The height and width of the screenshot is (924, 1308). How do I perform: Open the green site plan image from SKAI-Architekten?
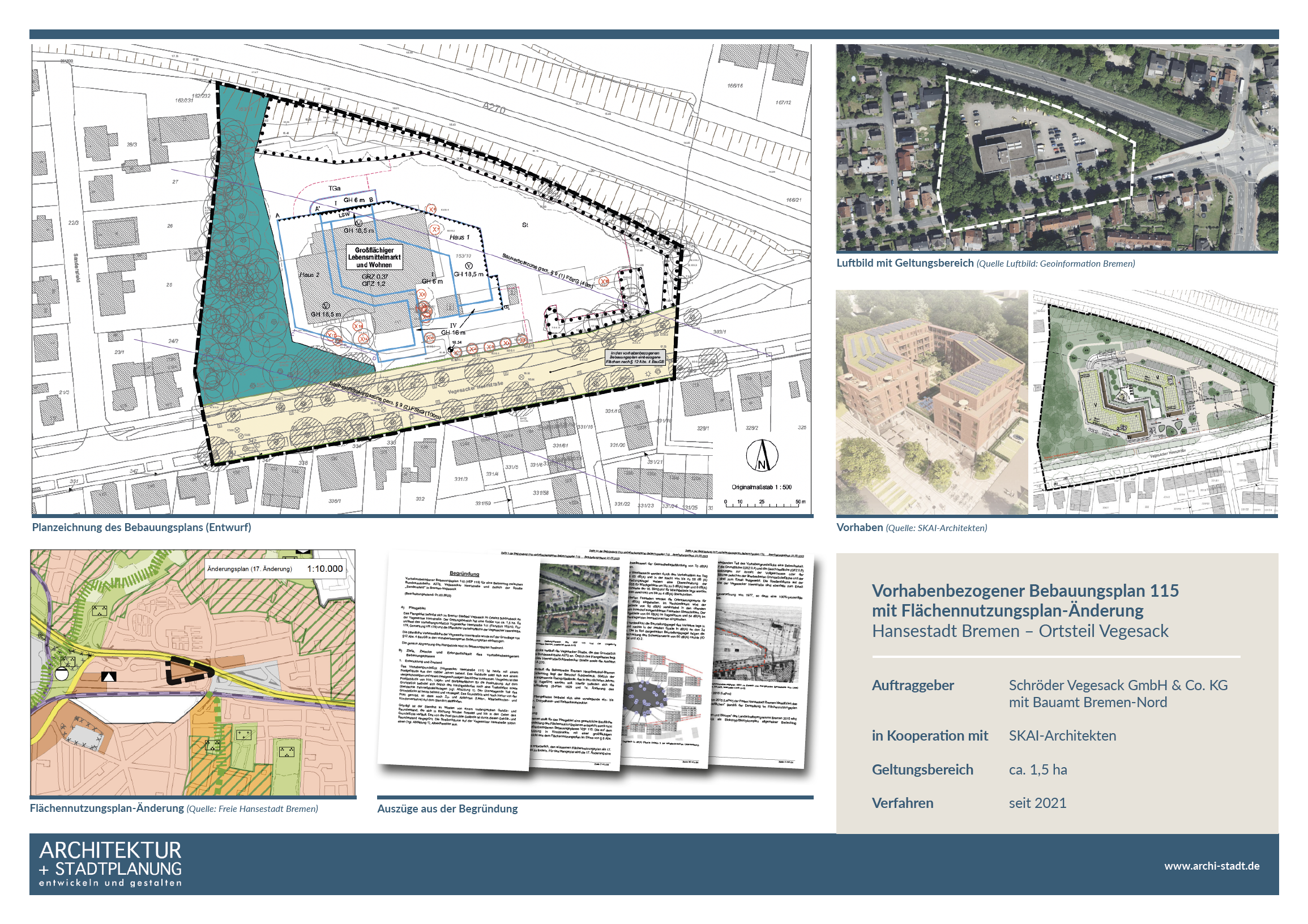pos(1155,402)
